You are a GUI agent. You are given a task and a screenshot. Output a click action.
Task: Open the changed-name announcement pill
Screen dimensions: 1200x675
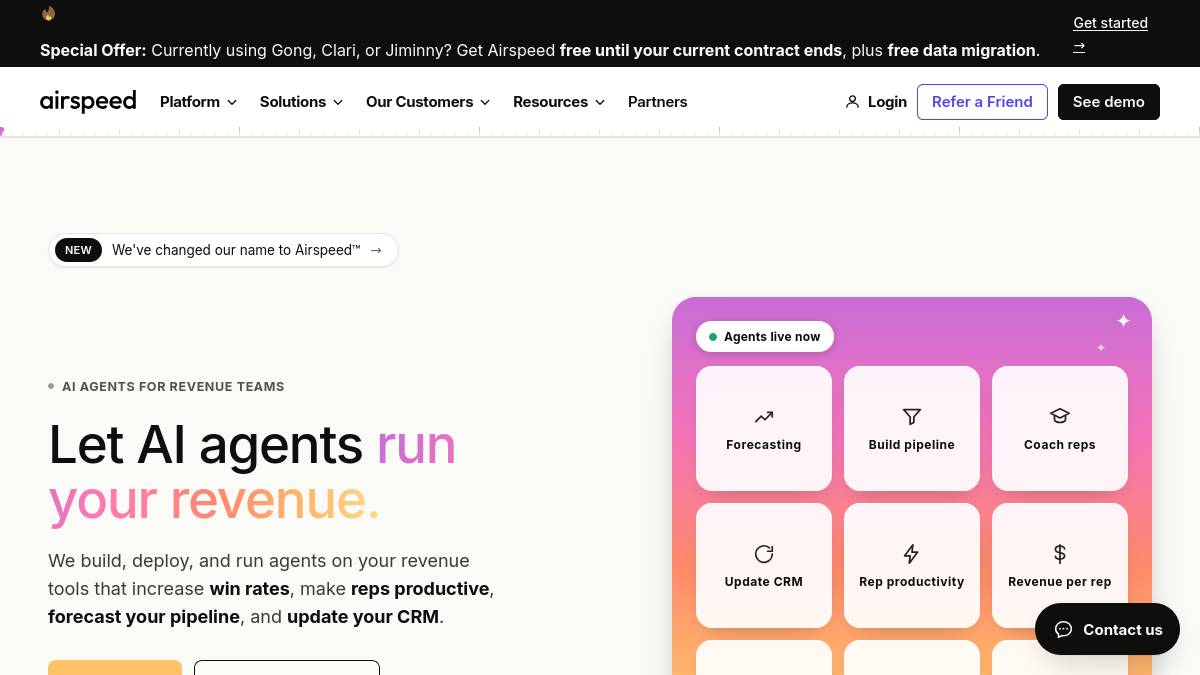(223, 250)
